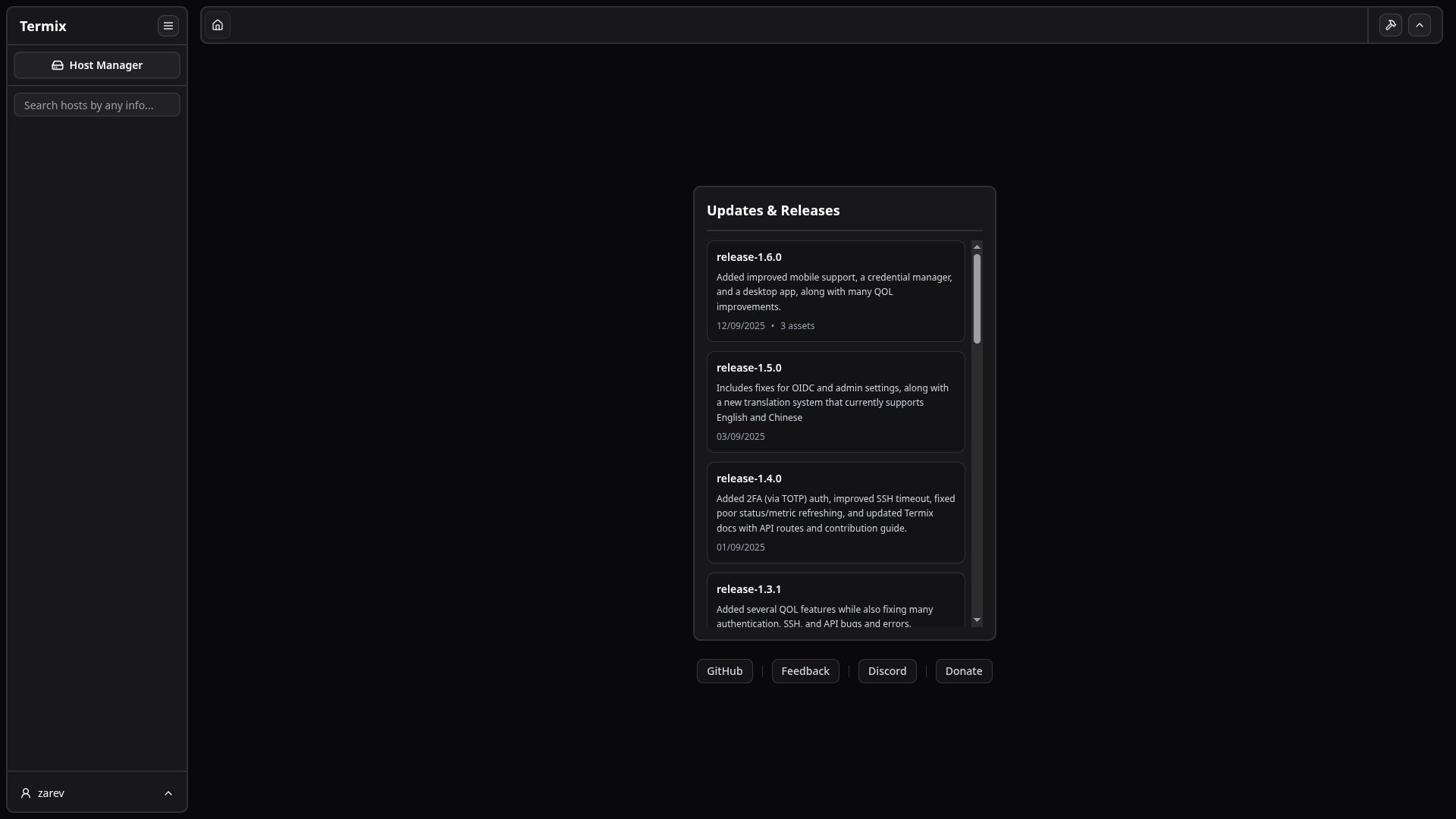This screenshot has width=1456, height=819.
Task: Click the scrollbar up arrow
Action: (977, 246)
